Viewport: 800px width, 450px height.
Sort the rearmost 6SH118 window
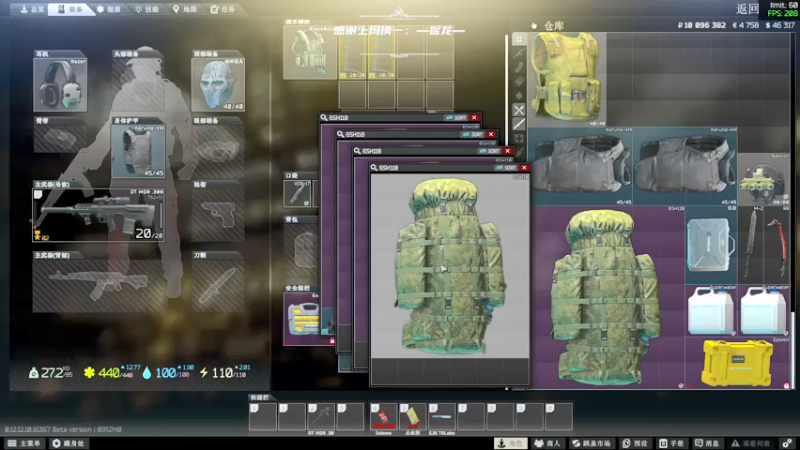coord(456,117)
